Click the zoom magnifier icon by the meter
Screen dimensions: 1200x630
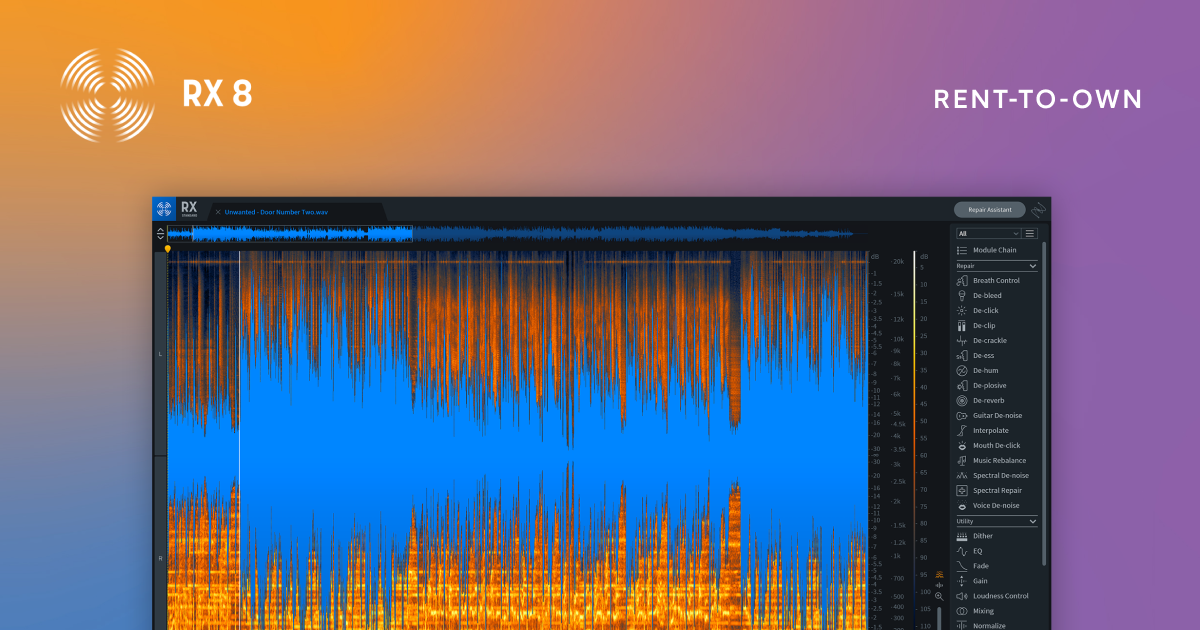939,596
